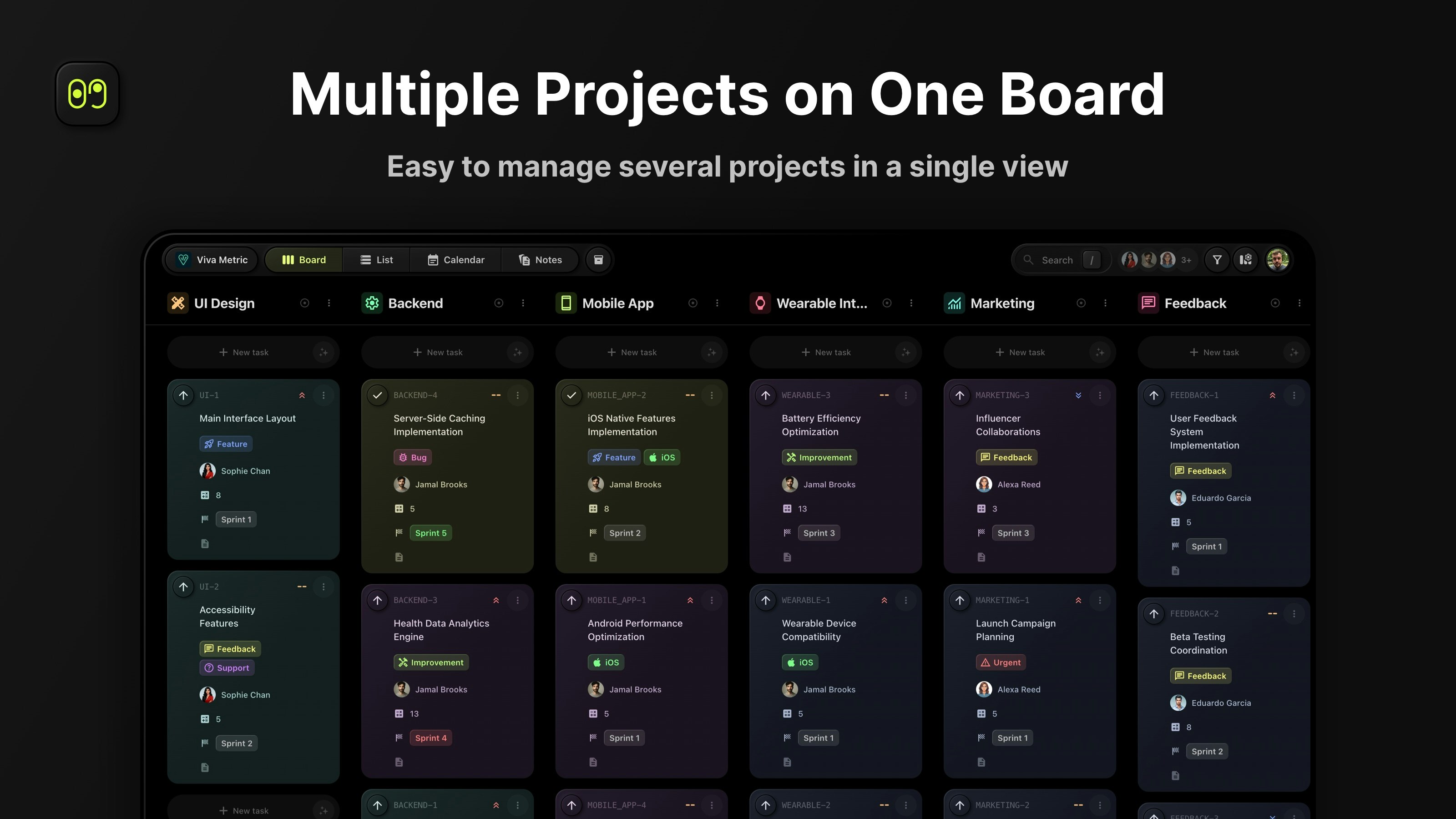
Task: Open the UI-1 card three-dot menu
Action: coord(324,396)
